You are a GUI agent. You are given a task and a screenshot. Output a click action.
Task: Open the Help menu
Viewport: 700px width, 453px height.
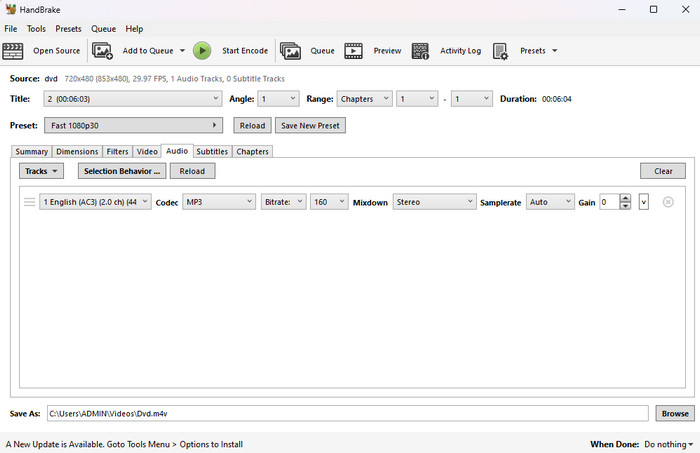134,29
